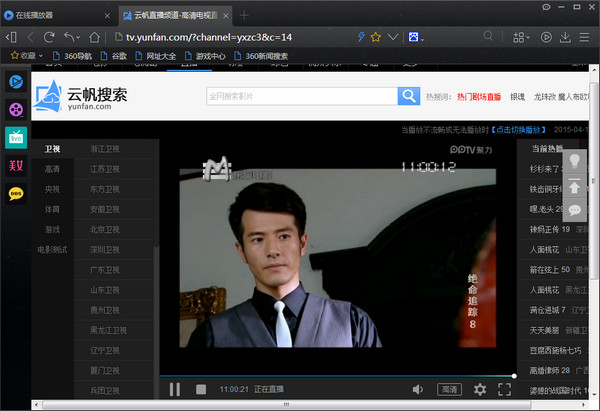600x411 pixels.
Task: Bookmark page with the star icon
Action: click(x=376, y=36)
